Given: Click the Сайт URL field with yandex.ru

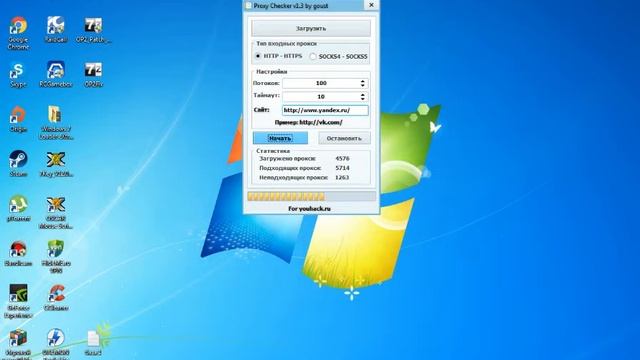Looking at the screenshot, I should (325, 110).
